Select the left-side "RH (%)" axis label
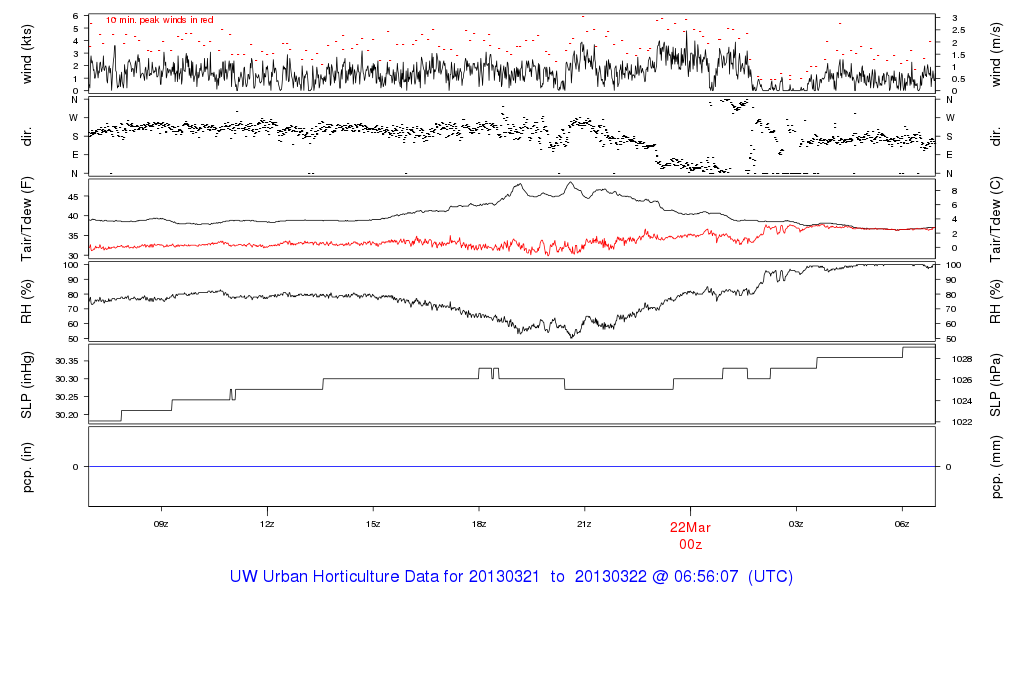 [27, 302]
